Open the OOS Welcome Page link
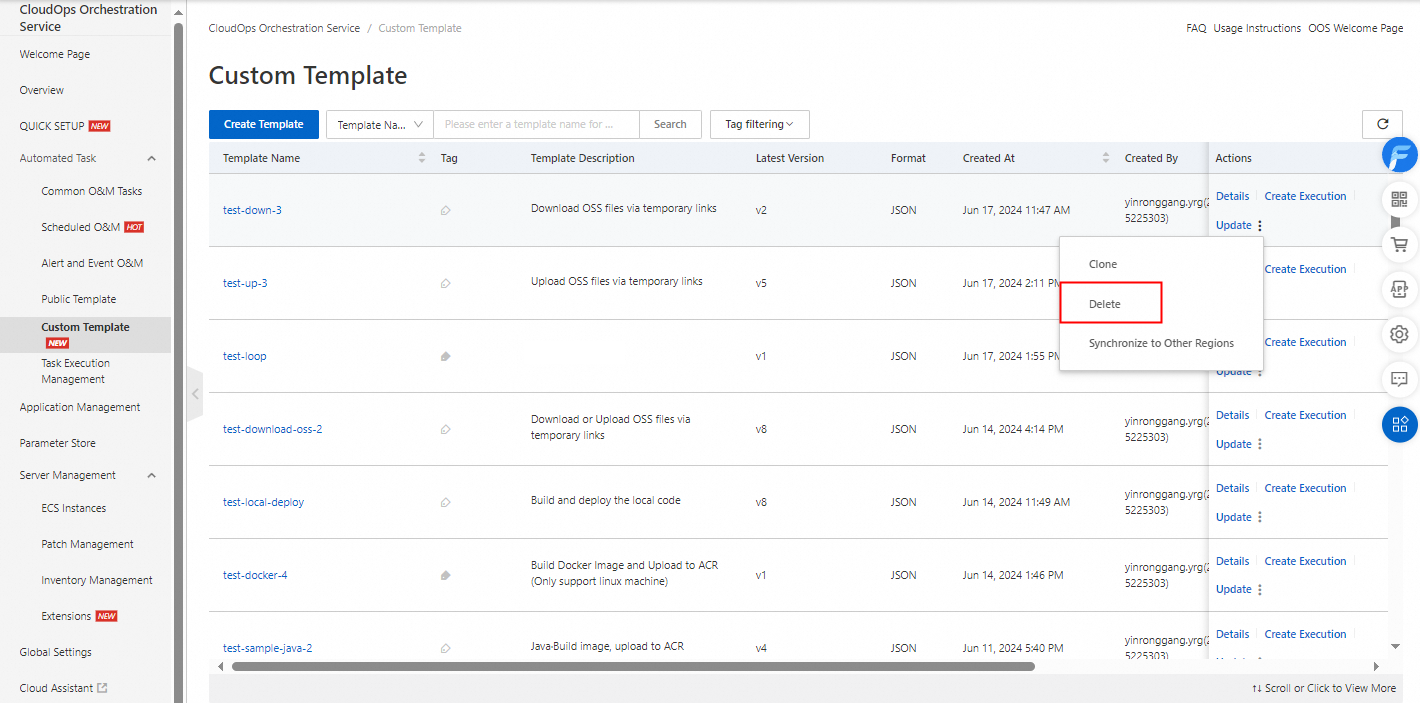The width and height of the screenshot is (1420, 703). [1355, 28]
